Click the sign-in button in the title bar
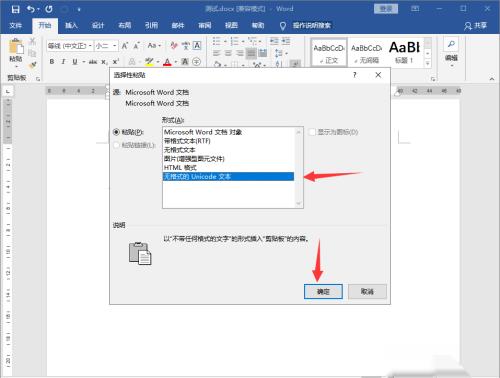The height and width of the screenshot is (378, 500). pos(386,9)
